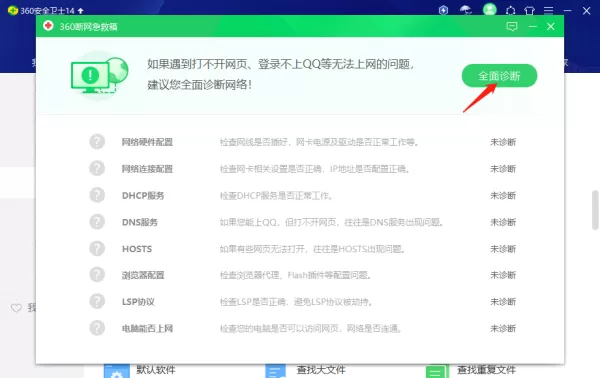Click 未诊断 status for 电脑能否上网

[x=503, y=329]
